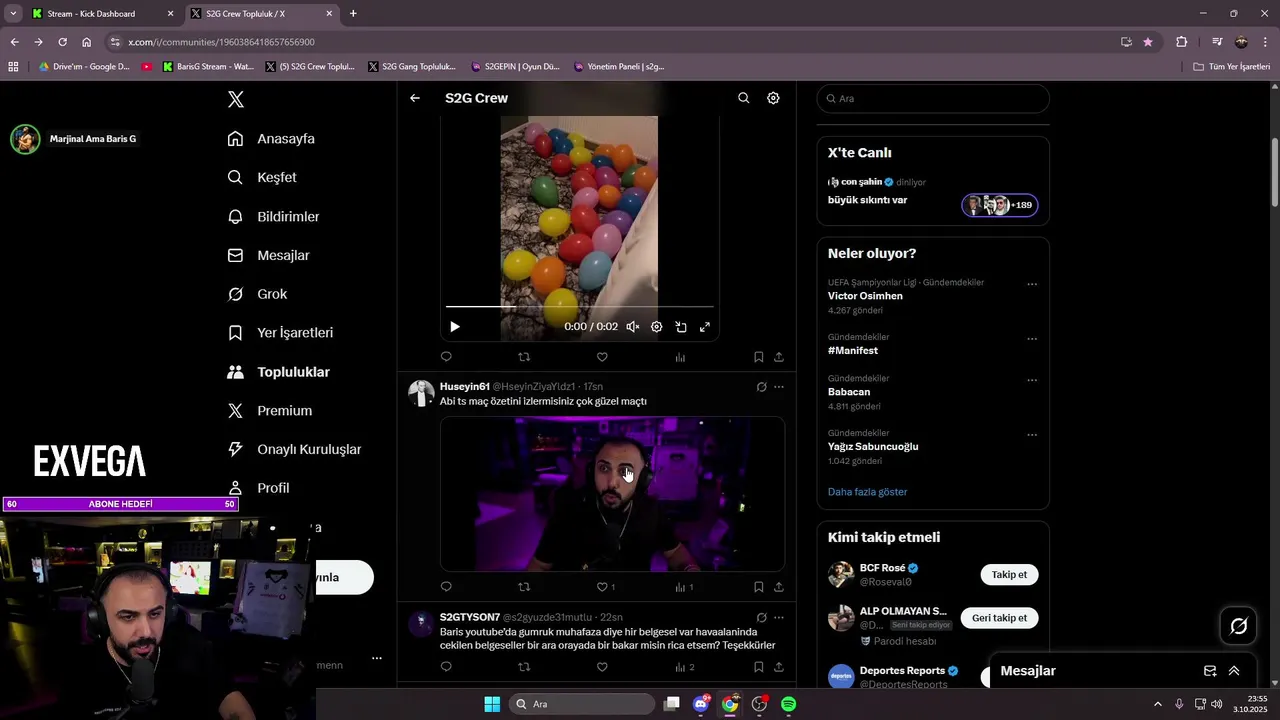Open more options for Yağız Sabuncuoğlu trend

[1032, 435]
